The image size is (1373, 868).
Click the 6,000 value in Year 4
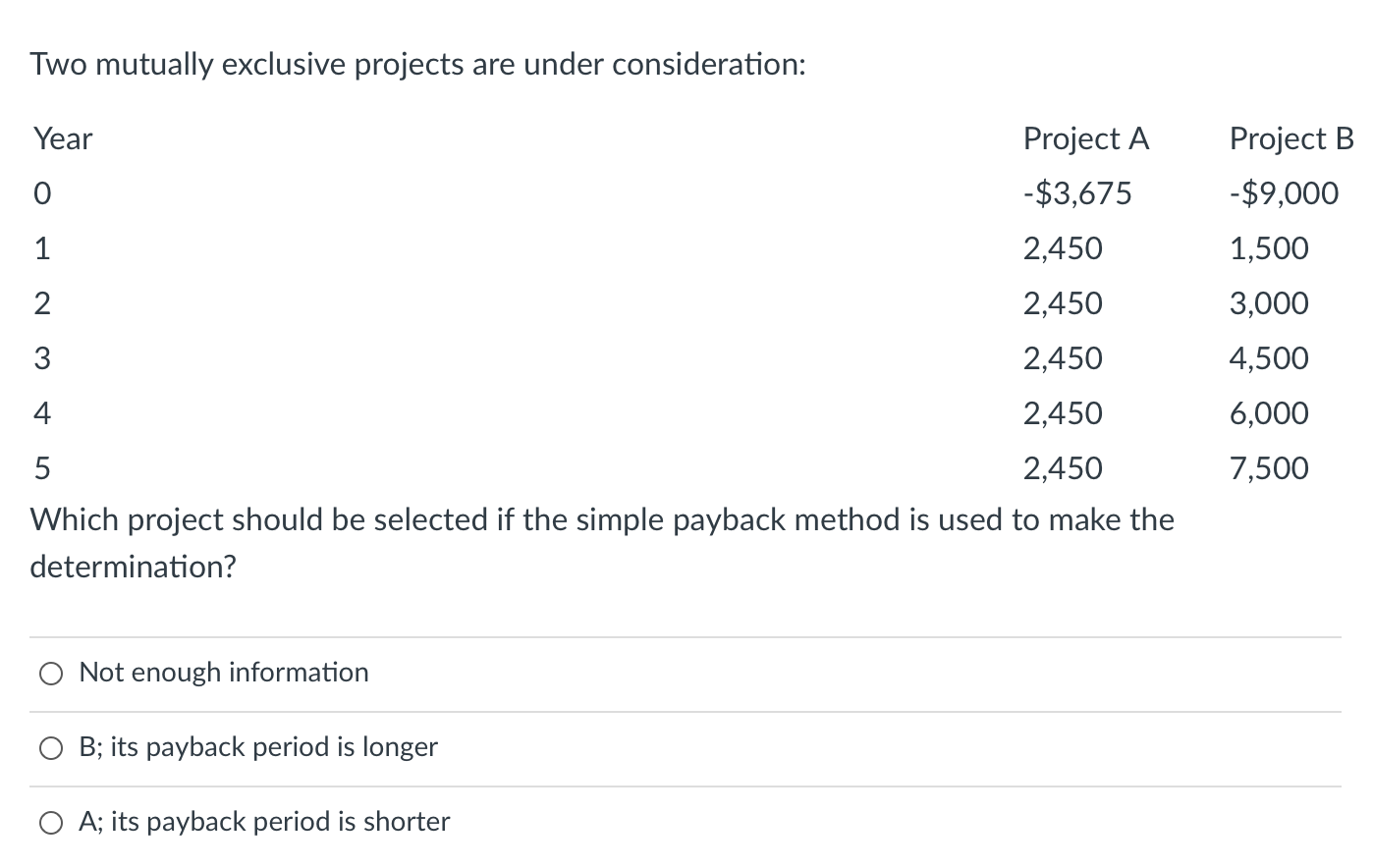[1270, 413]
